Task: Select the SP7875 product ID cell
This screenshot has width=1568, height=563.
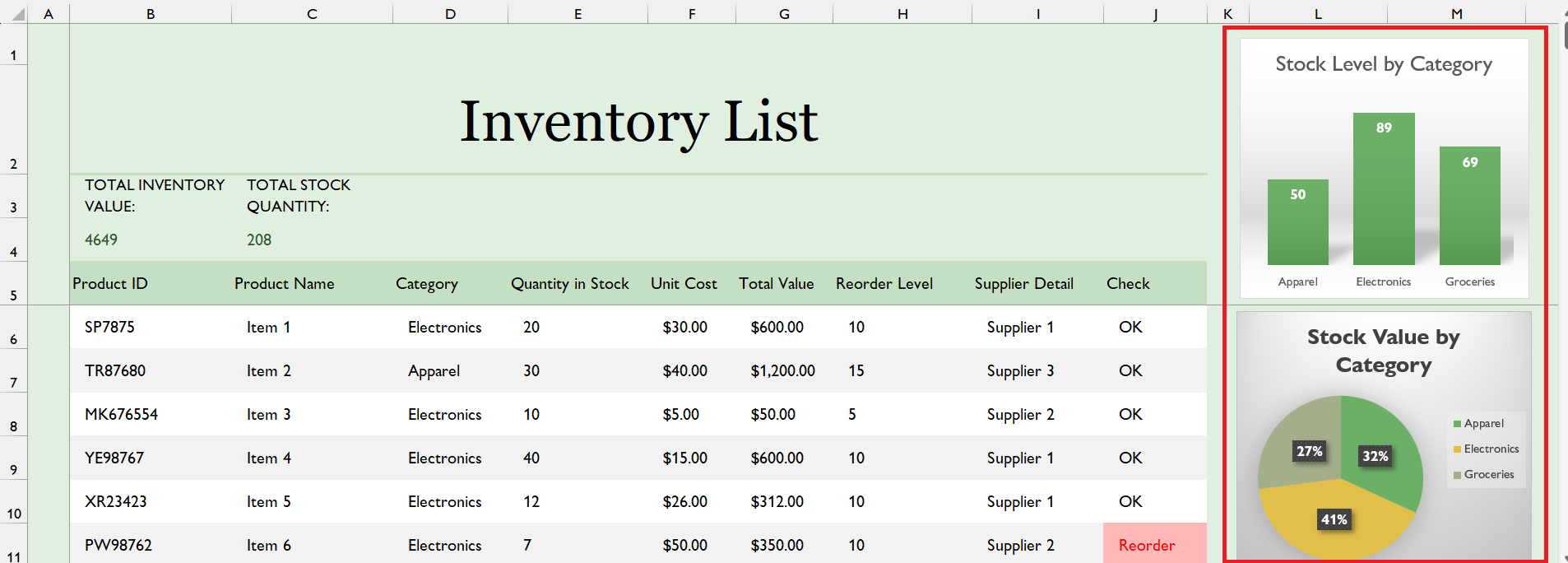Action: tap(151, 327)
